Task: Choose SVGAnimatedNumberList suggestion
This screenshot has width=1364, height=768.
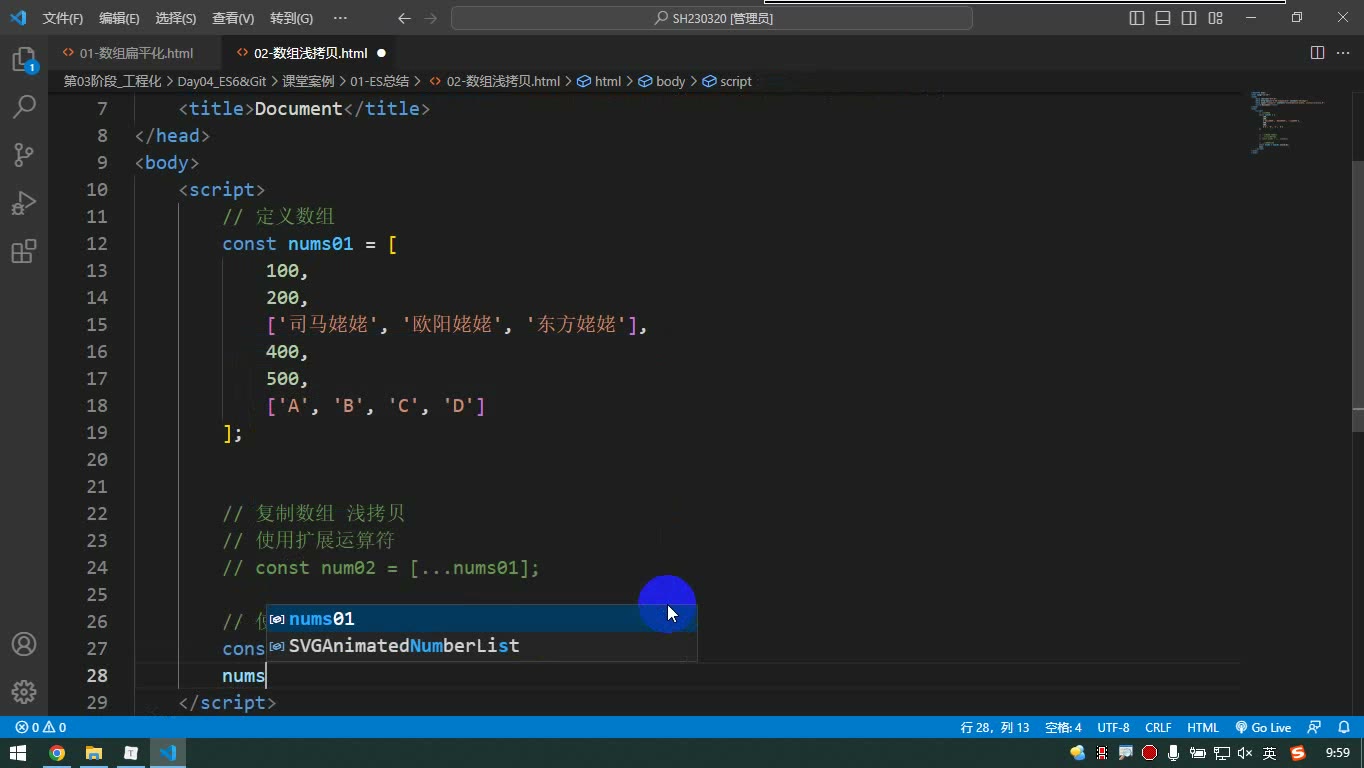Action: click(x=481, y=646)
